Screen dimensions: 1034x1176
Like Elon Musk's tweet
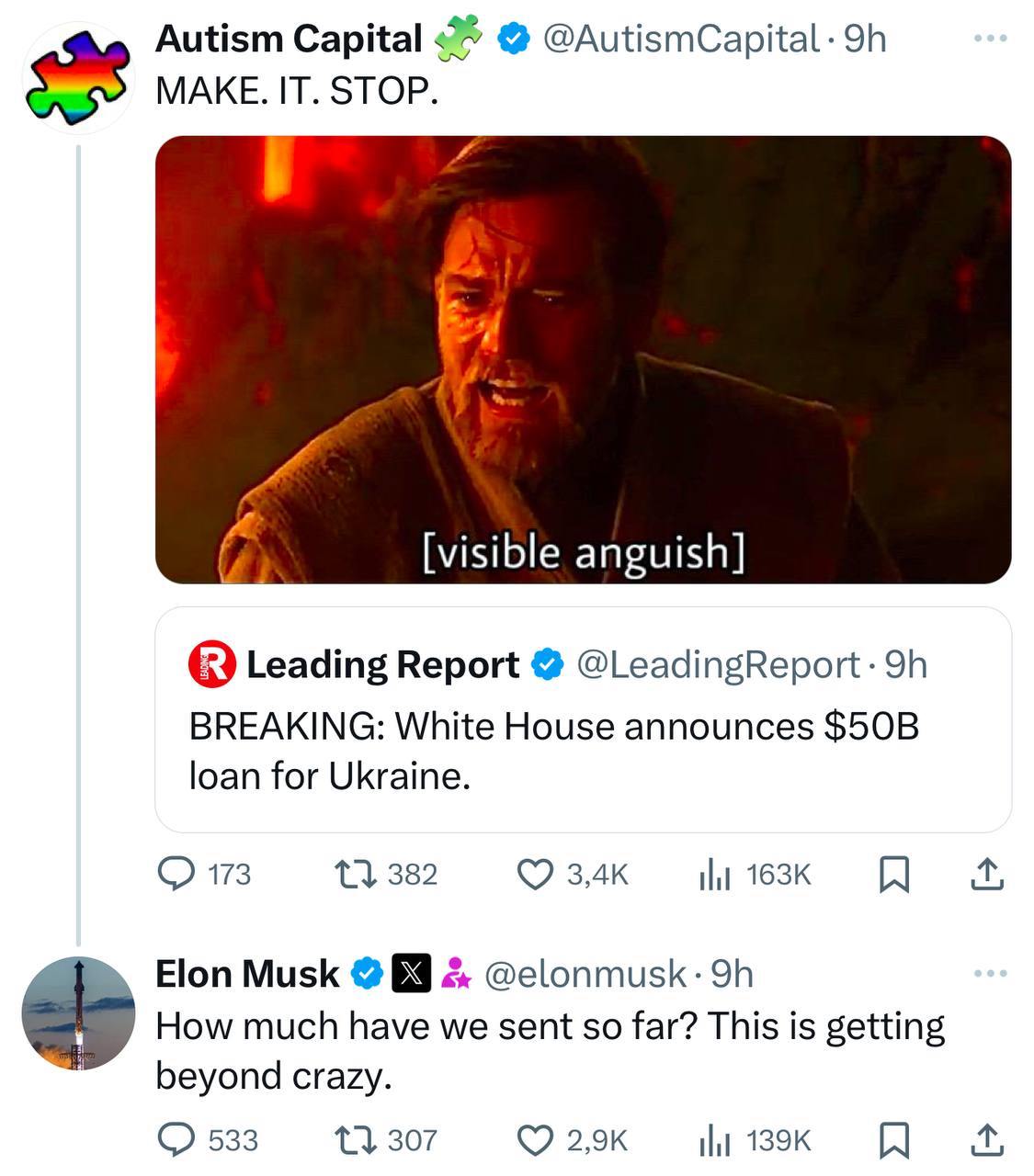(535, 1140)
